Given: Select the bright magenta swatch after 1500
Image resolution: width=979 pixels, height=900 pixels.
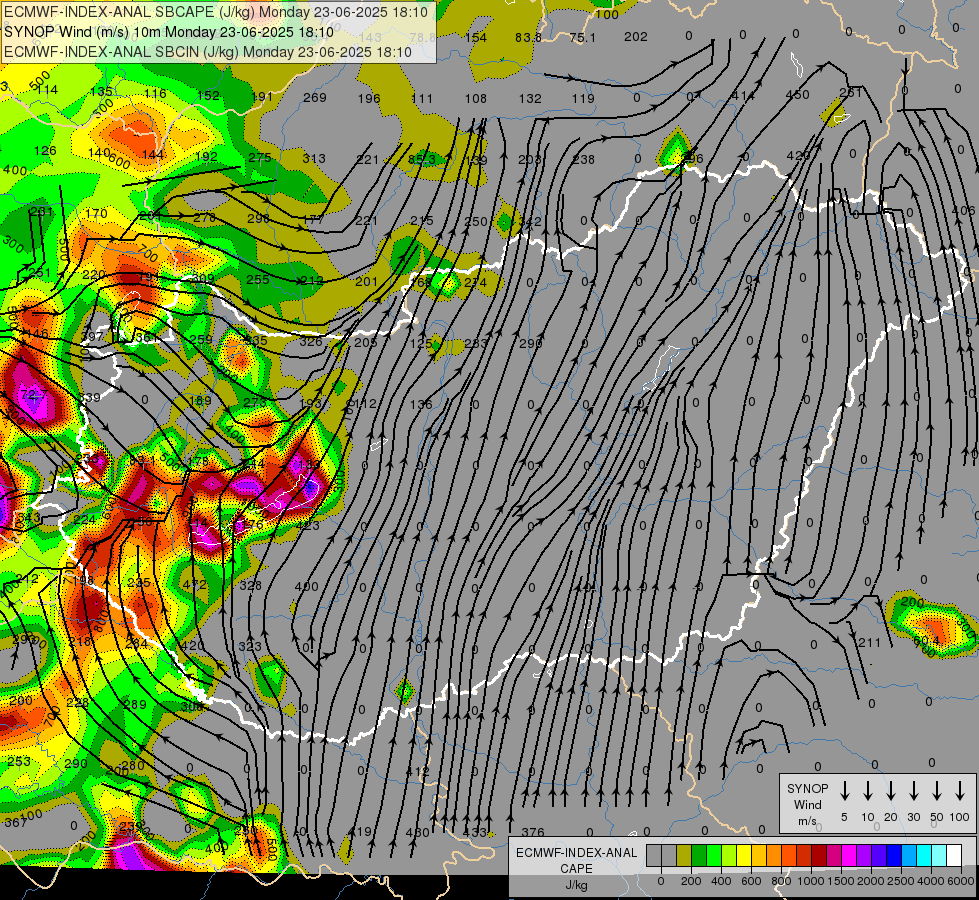Looking at the screenshot, I should tap(849, 856).
